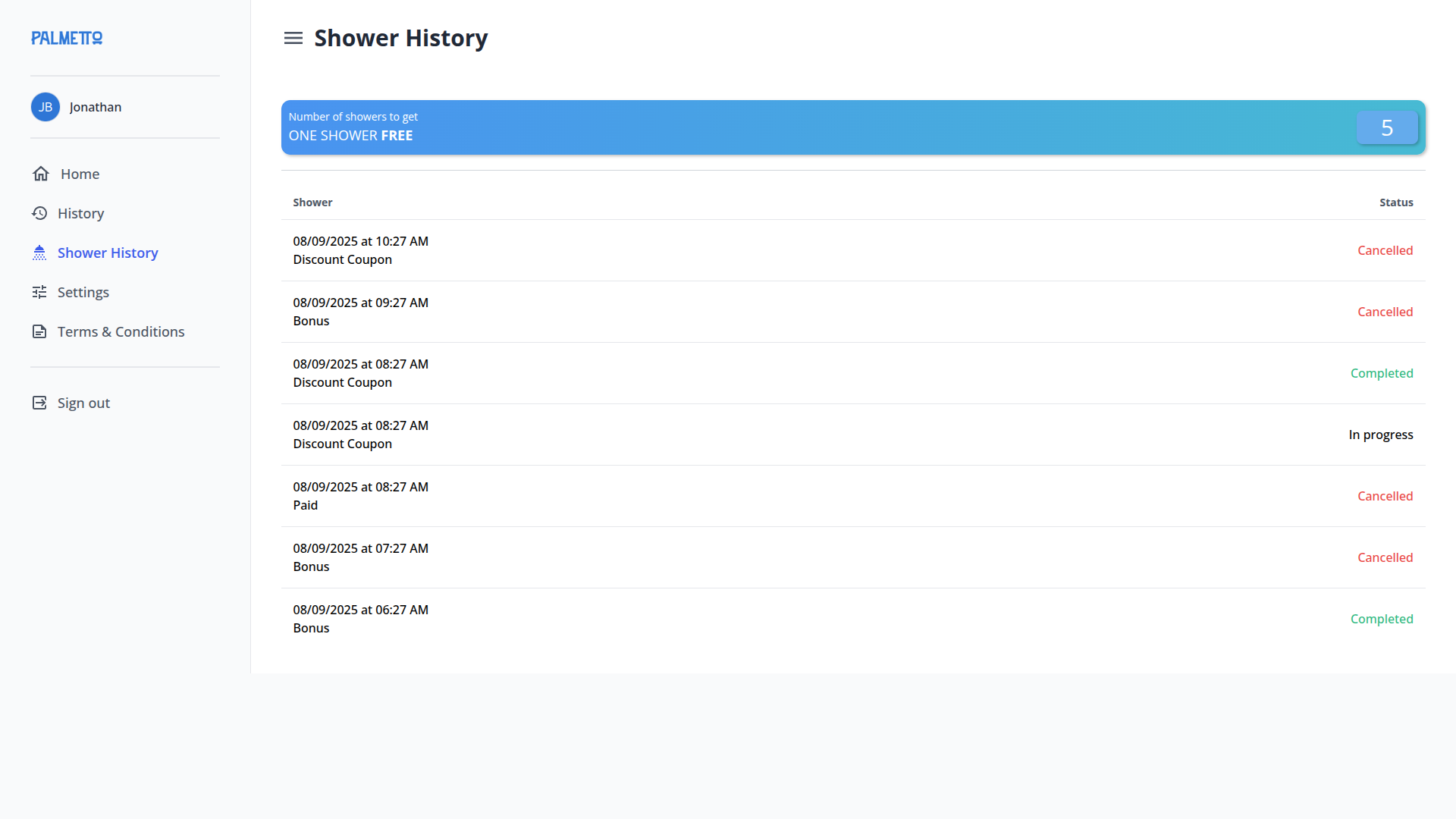
Task: Select the 09:27 AM shower entry
Action: click(x=853, y=312)
